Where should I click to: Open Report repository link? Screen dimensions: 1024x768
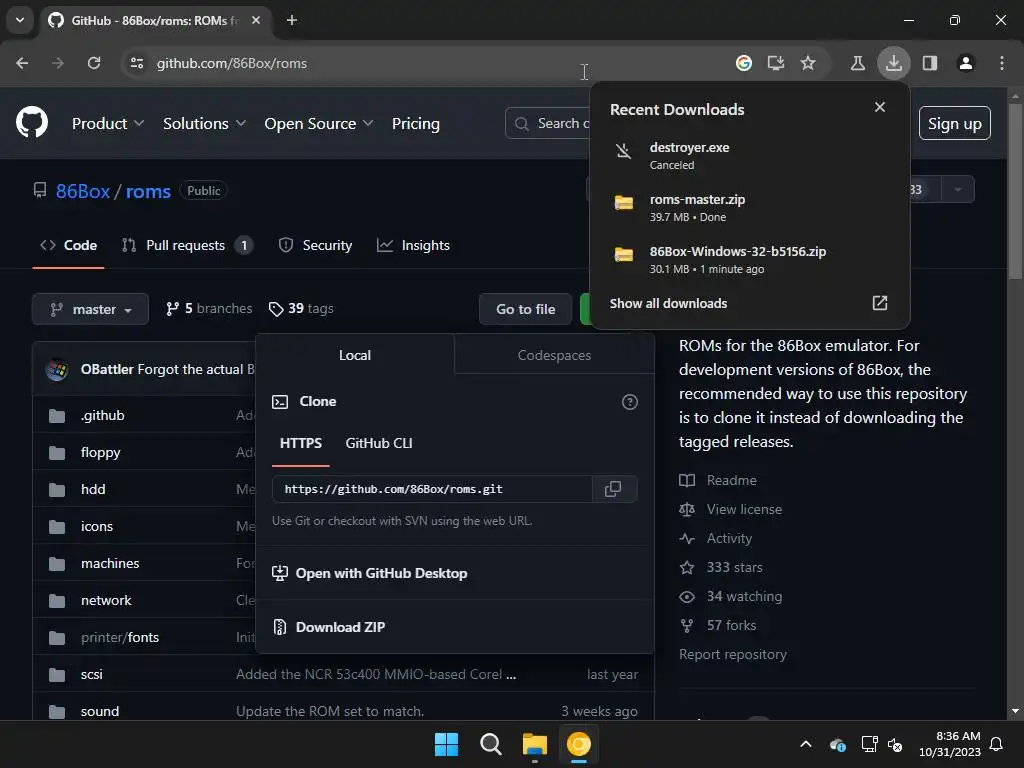point(733,654)
